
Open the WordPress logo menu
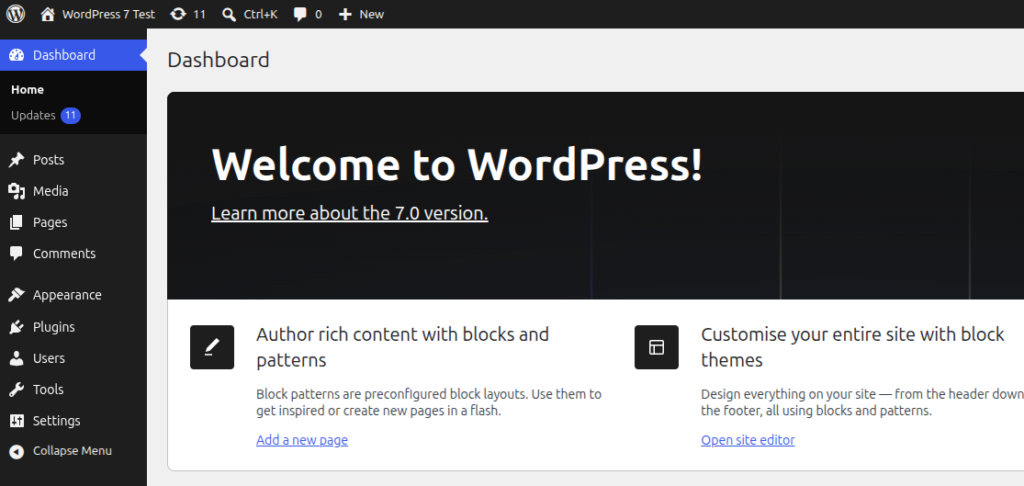click(16, 14)
